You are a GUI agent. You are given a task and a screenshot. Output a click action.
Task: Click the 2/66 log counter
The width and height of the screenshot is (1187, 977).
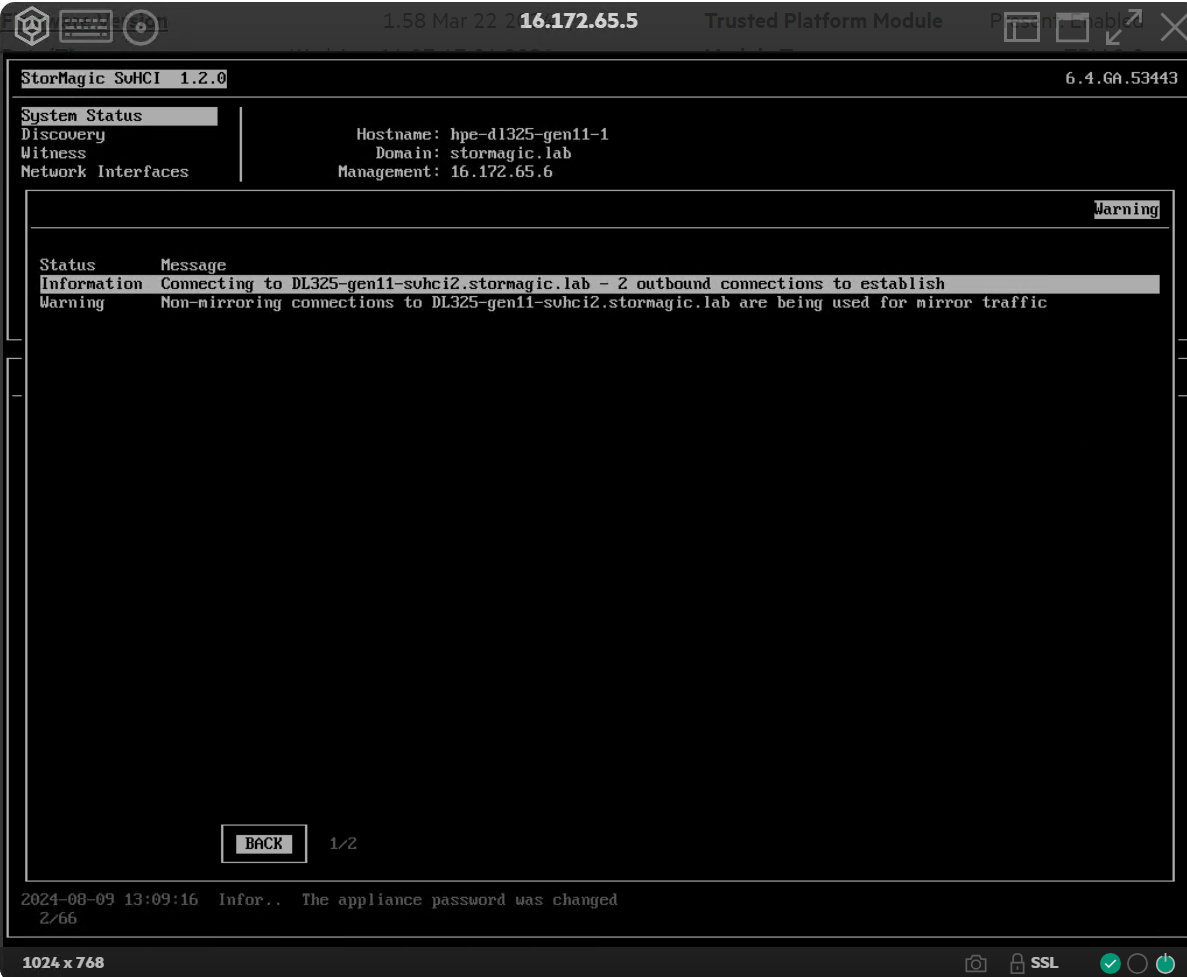point(58,918)
